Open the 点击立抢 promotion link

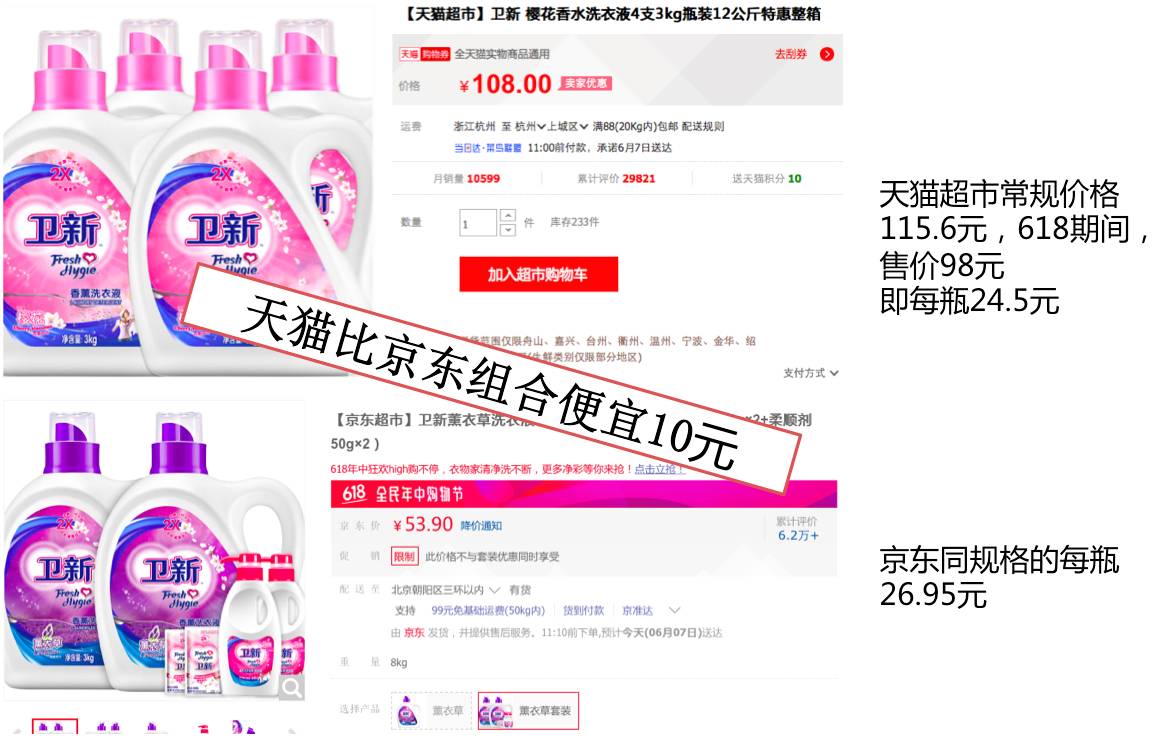(658, 469)
